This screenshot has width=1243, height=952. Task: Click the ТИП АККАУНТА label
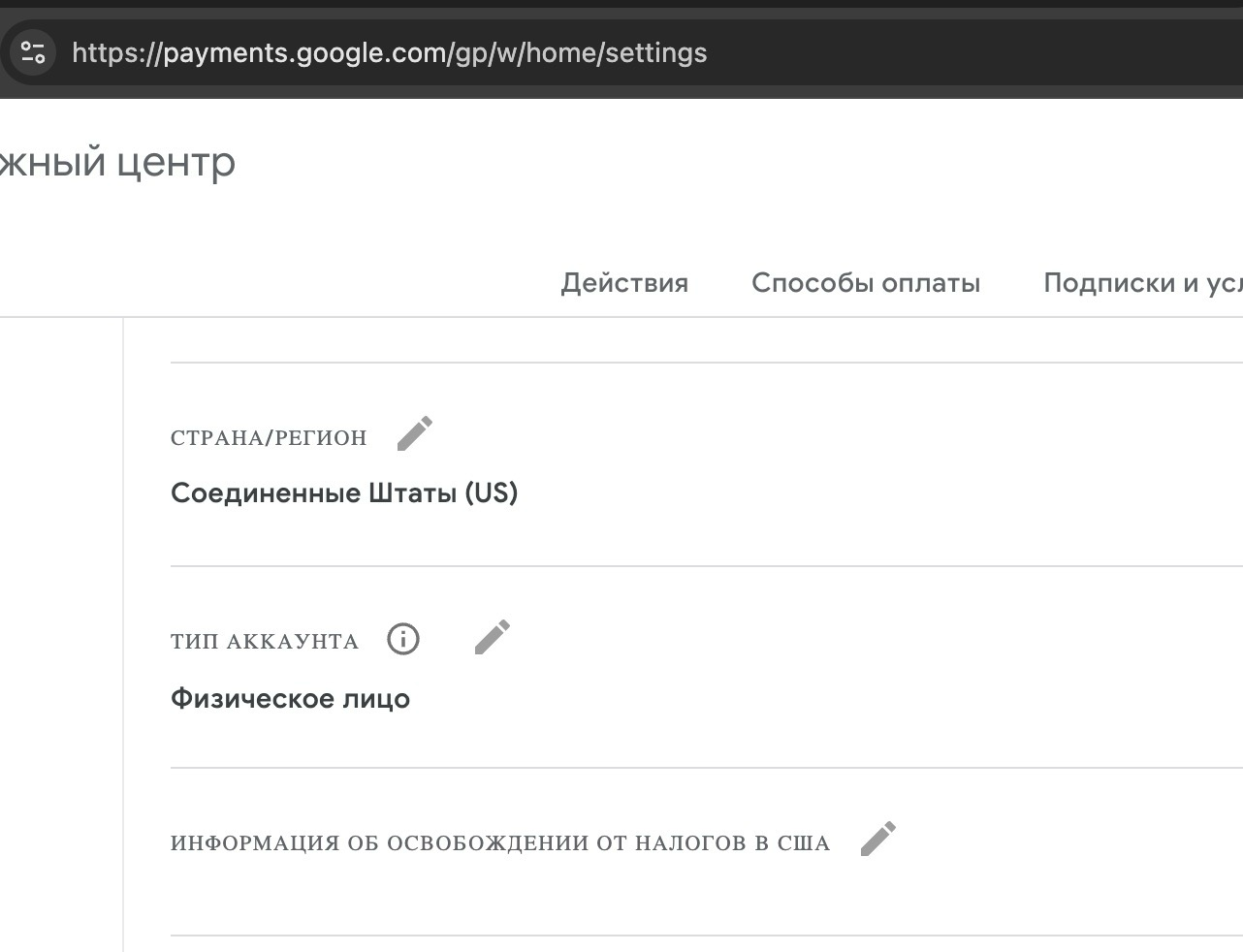tap(265, 642)
